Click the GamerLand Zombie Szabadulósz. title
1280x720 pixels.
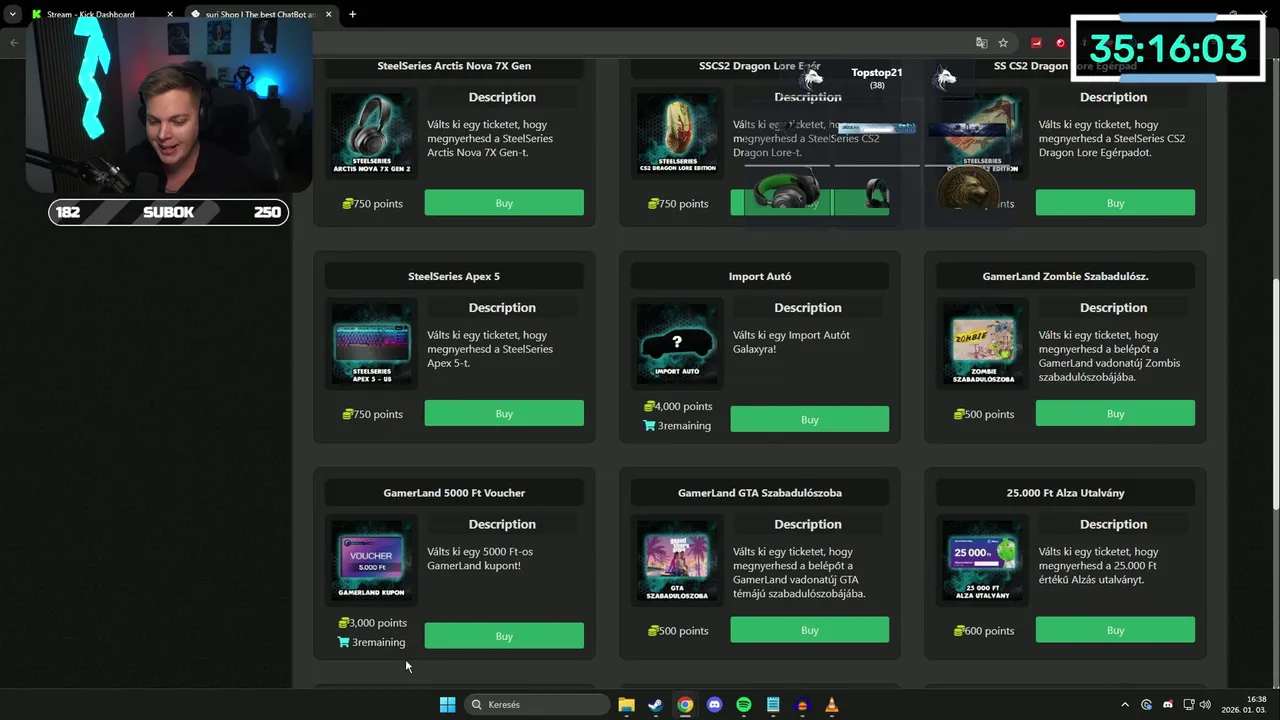tap(1065, 276)
